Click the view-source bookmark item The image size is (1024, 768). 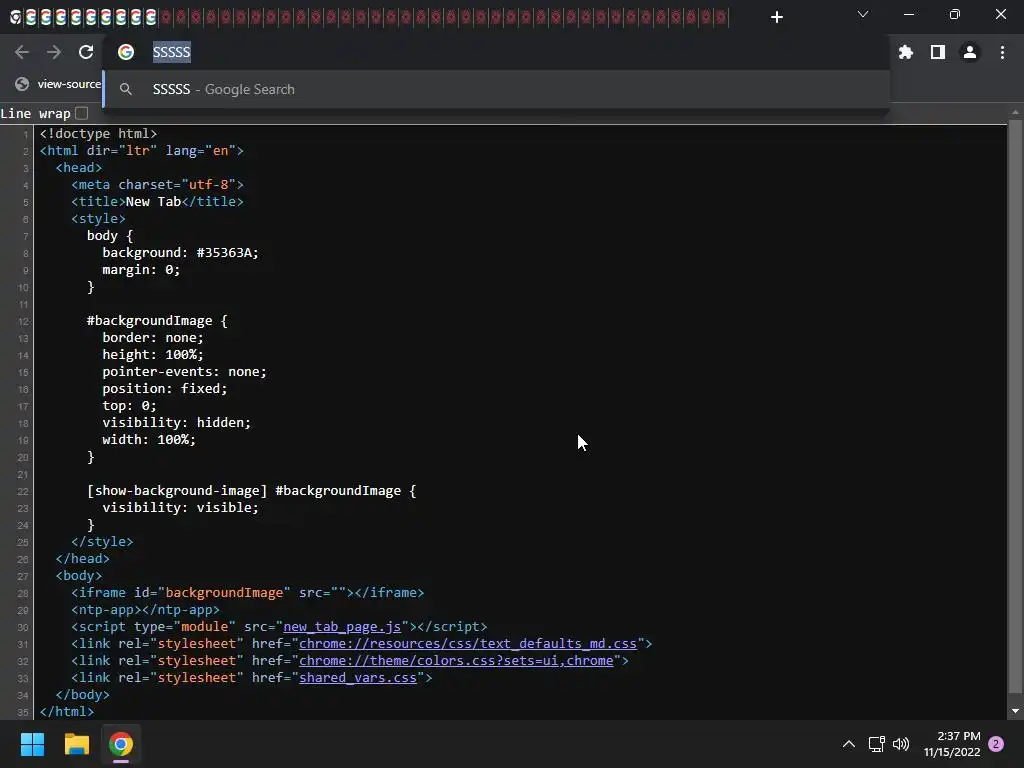click(59, 84)
